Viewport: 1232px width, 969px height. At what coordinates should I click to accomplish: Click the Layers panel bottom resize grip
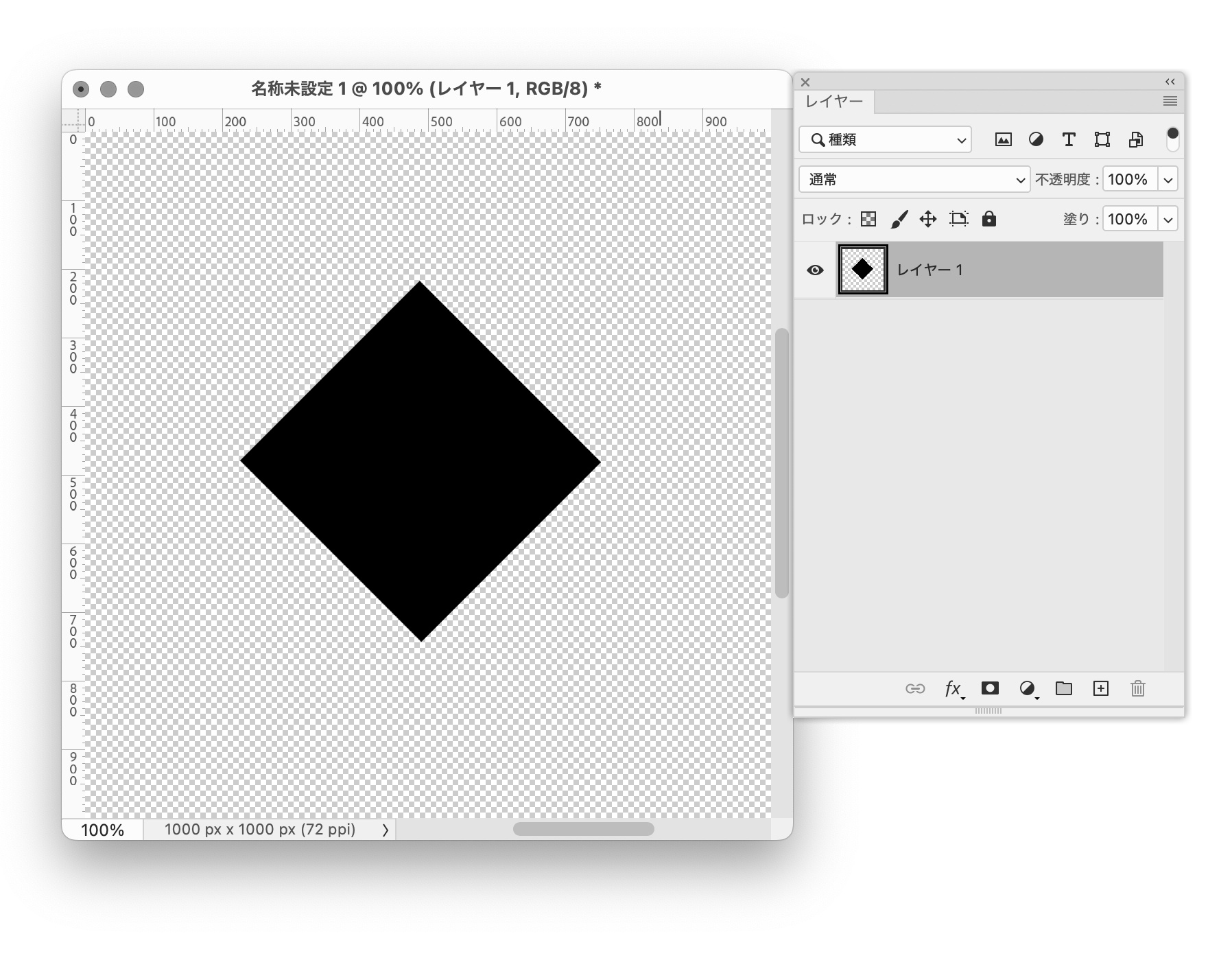[x=988, y=711]
